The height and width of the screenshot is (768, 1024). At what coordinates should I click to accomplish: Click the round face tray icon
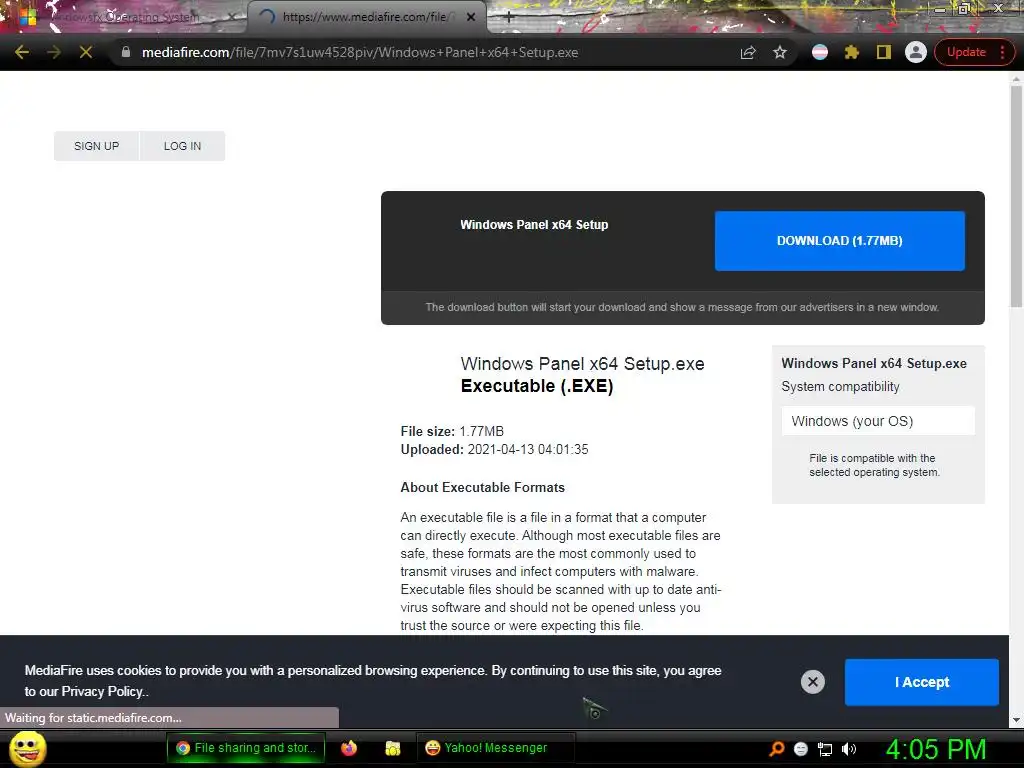click(801, 749)
